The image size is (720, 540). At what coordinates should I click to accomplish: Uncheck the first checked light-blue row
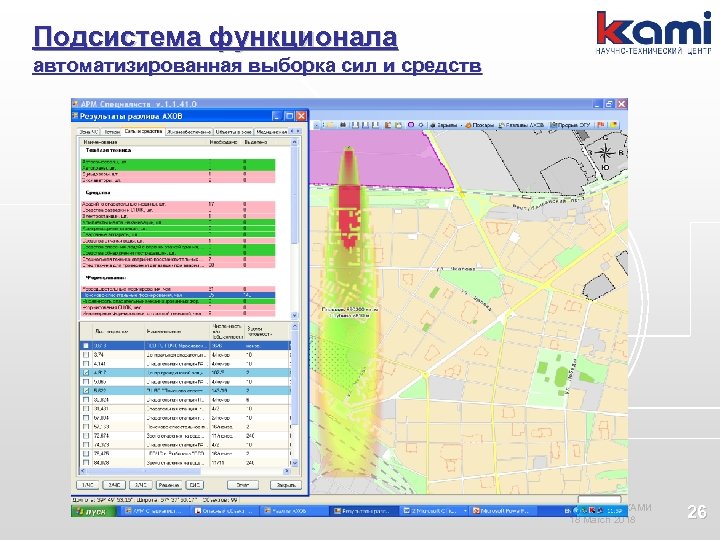coord(86,373)
